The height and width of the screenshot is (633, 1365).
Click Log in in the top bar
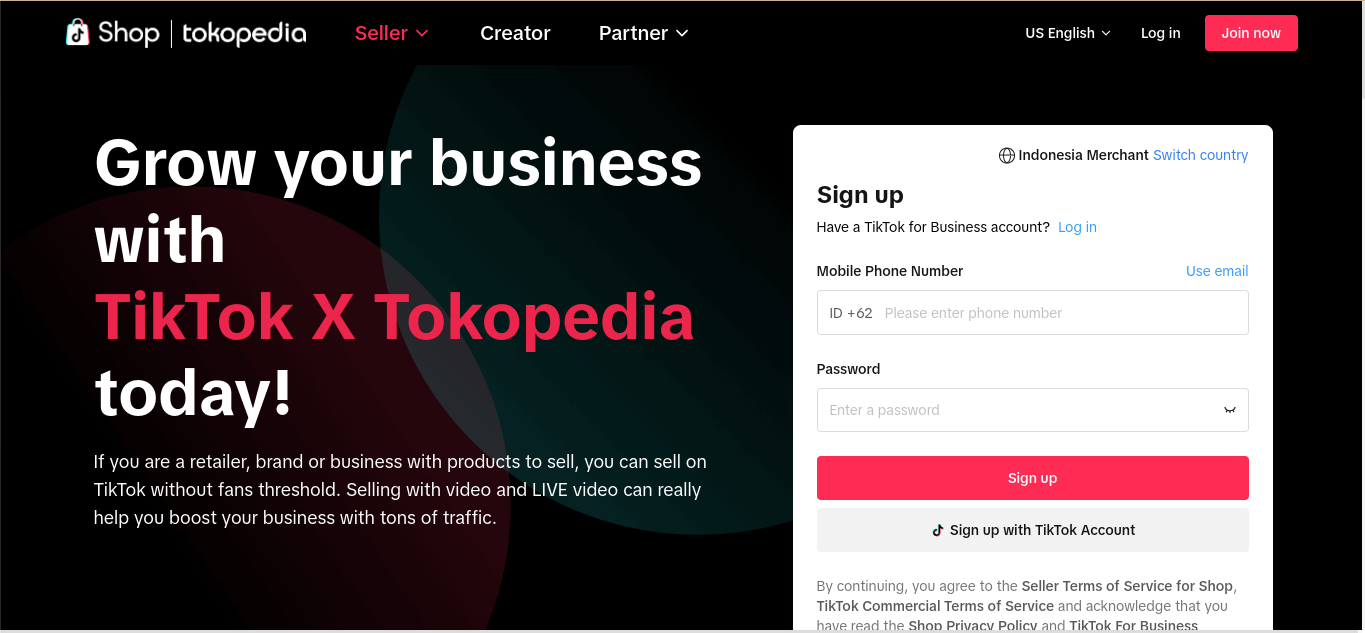1160,33
